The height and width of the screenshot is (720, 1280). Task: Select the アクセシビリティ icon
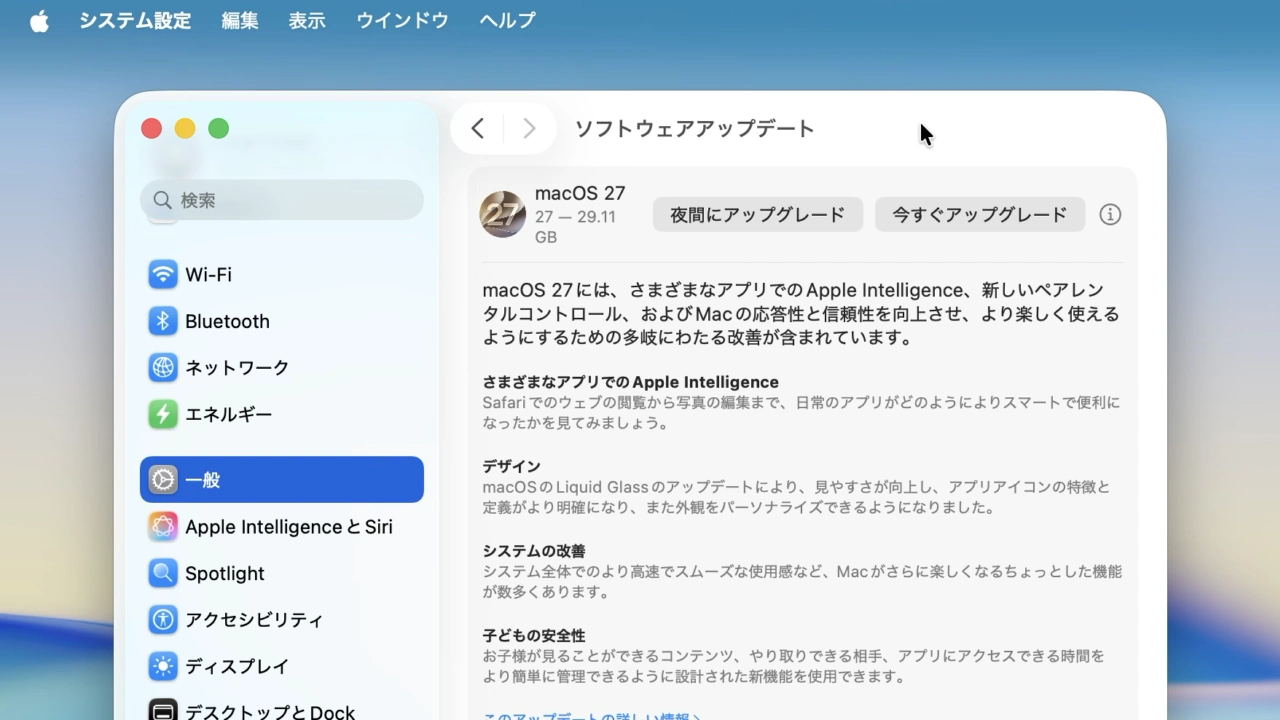(x=163, y=620)
